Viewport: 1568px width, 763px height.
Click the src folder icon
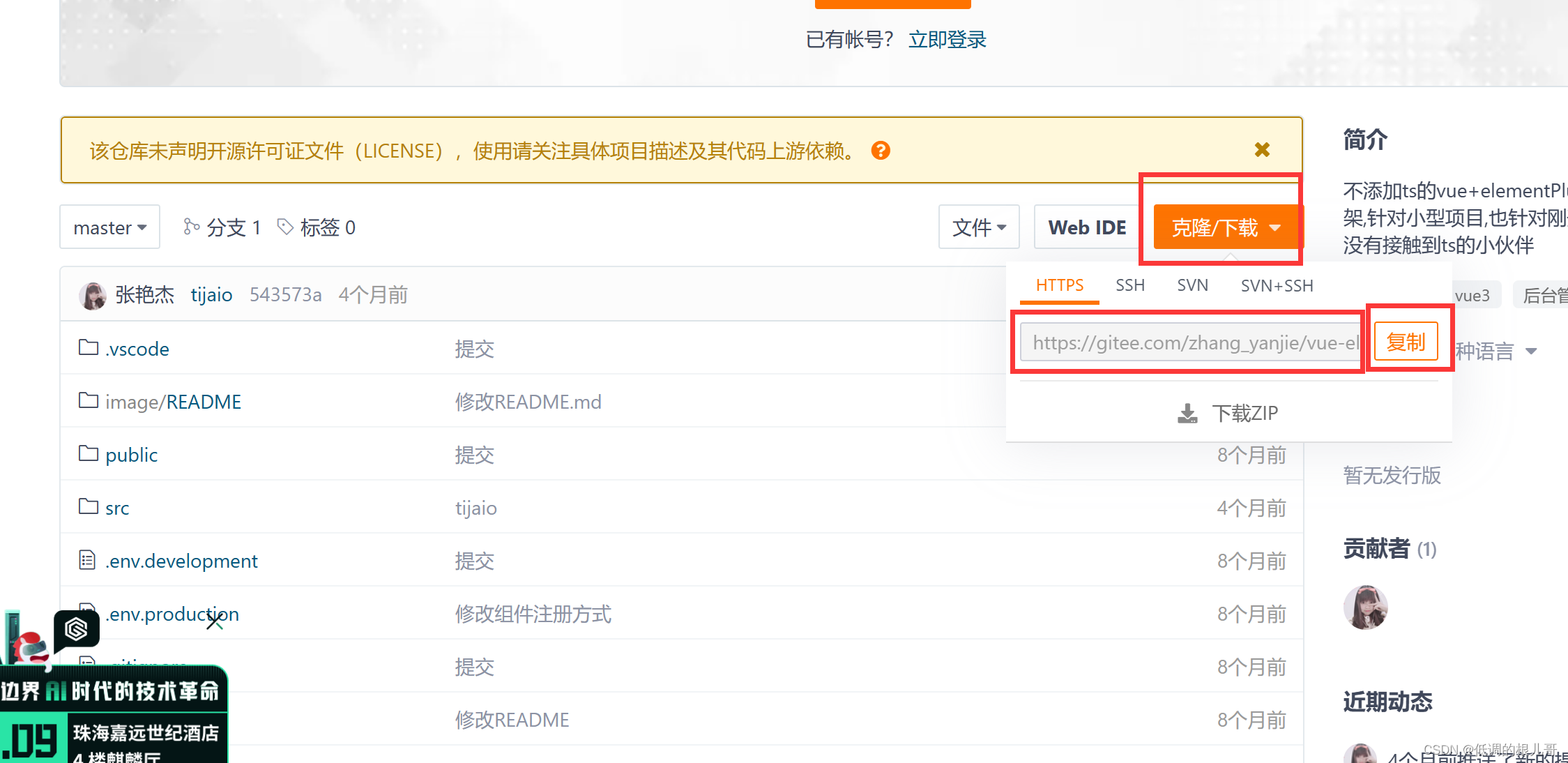point(89,506)
